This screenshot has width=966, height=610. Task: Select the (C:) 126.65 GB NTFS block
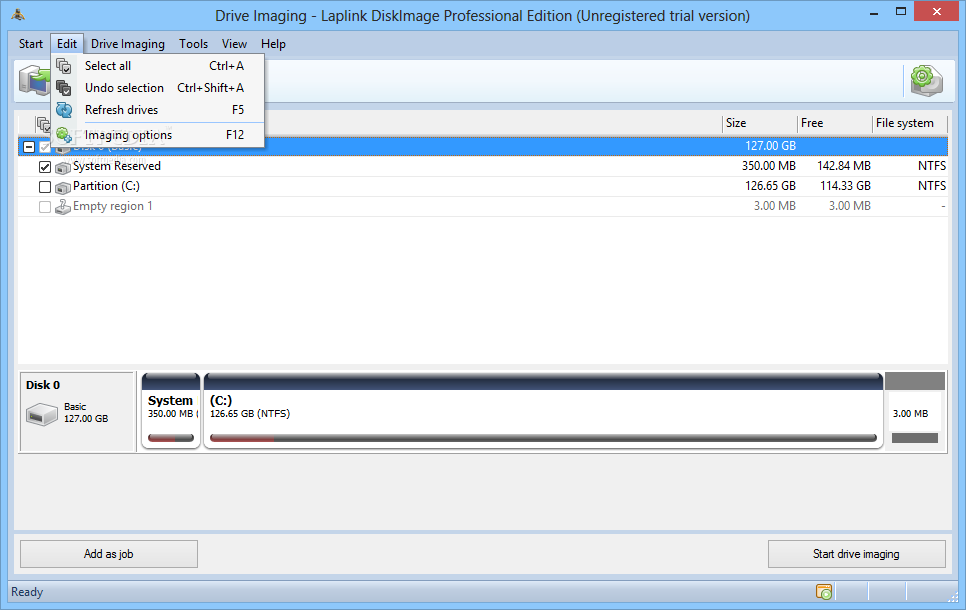point(543,410)
